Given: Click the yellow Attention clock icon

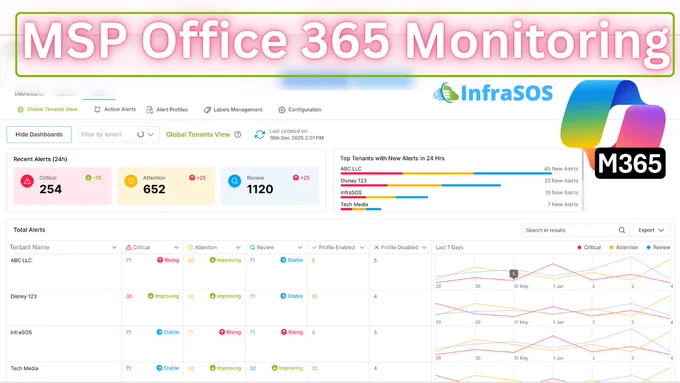Looking at the screenshot, I should point(131,181).
